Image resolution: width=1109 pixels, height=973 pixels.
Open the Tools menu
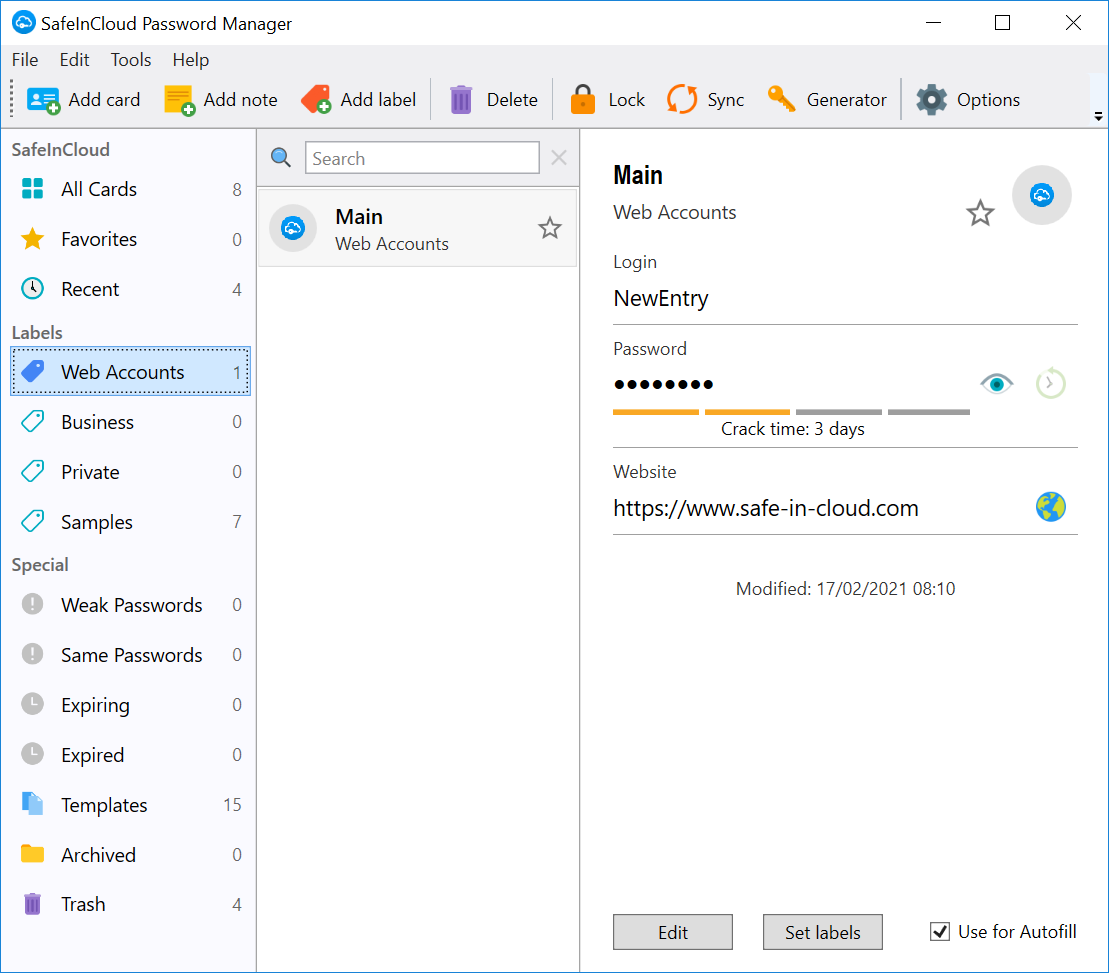(131, 60)
